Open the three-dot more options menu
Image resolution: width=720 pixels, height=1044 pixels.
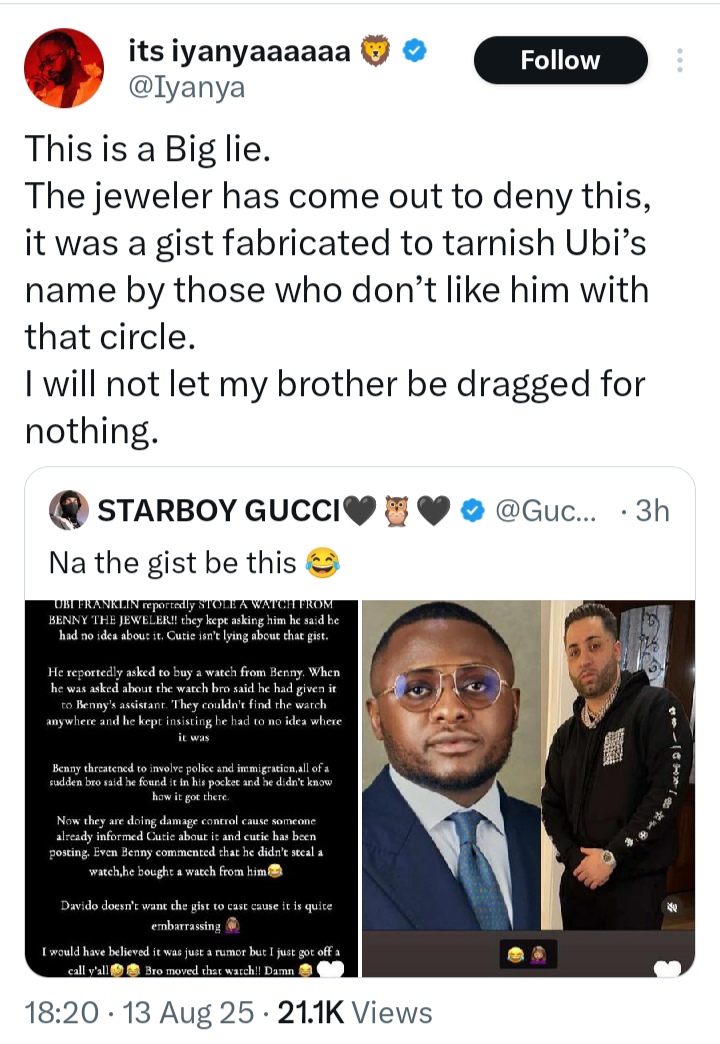(x=680, y=61)
